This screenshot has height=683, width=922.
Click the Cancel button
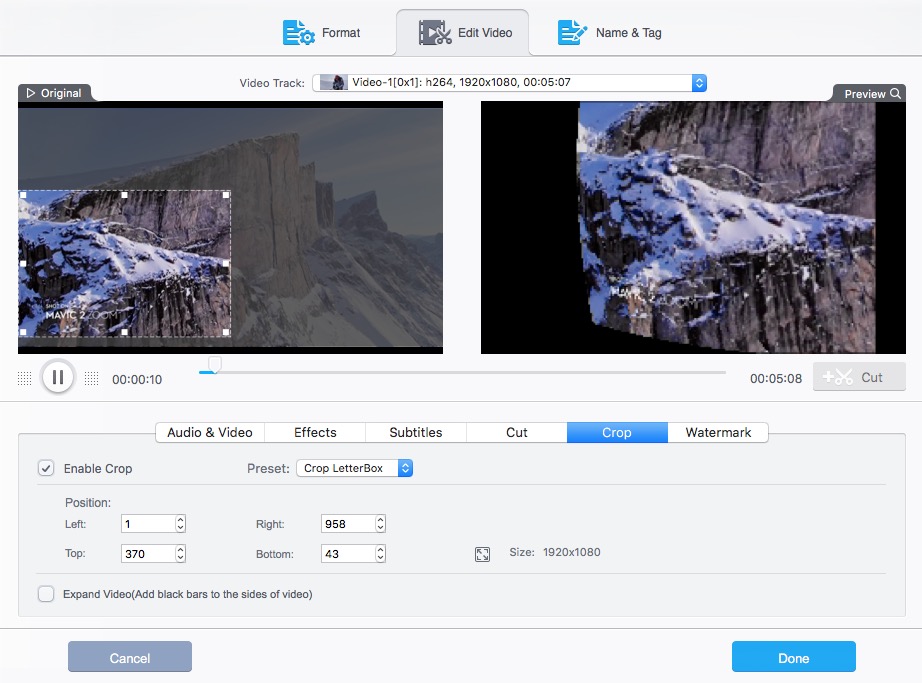coord(130,657)
